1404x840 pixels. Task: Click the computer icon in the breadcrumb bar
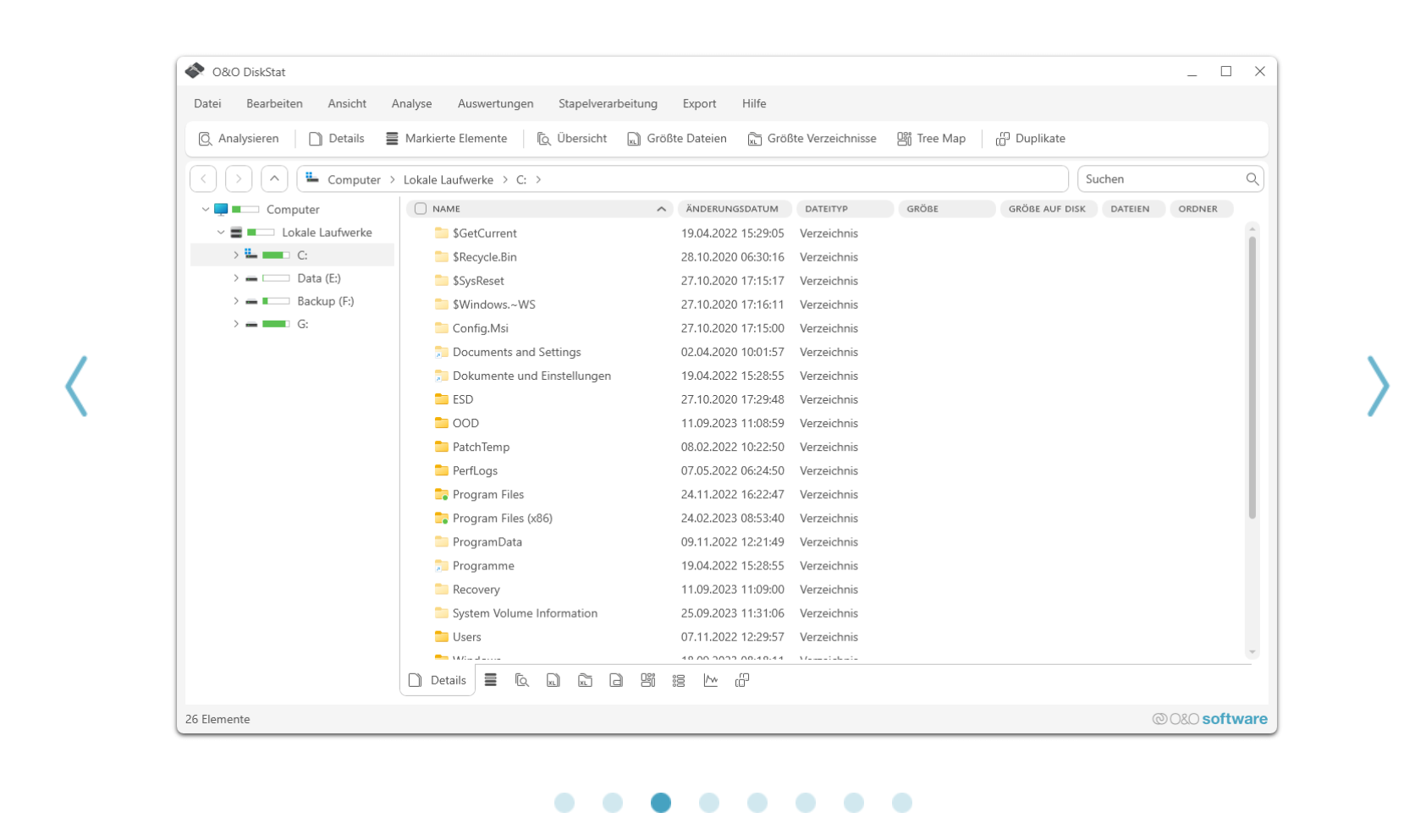tap(312, 178)
